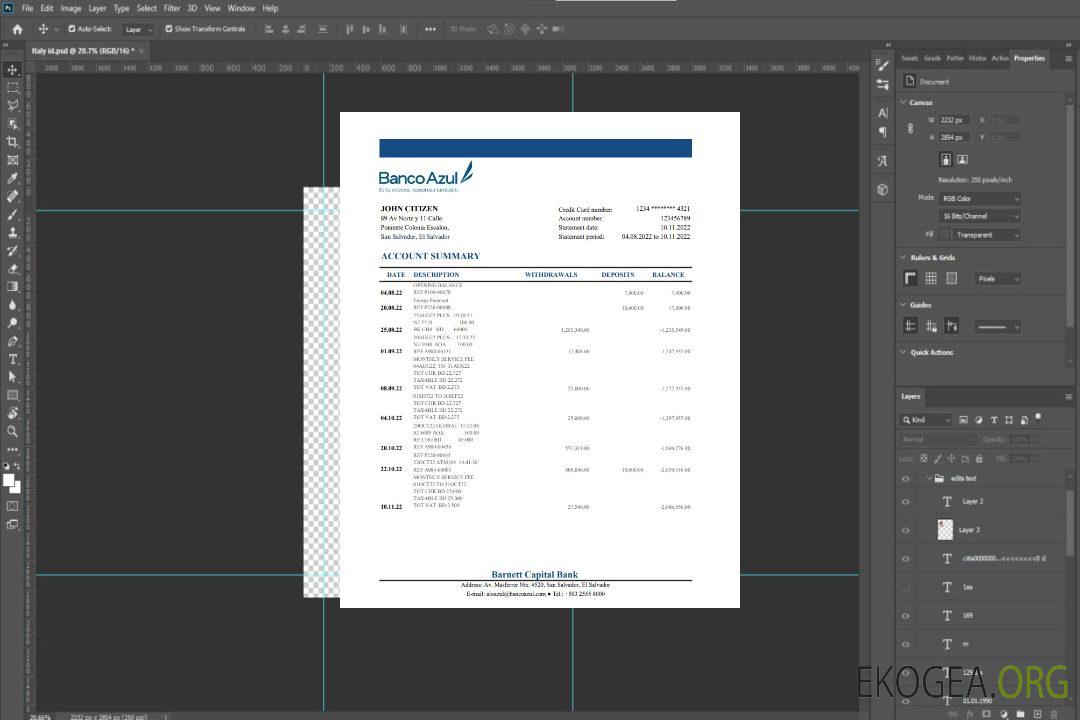
Task: Pick the Eyedropper tool
Action: tap(12, 178)
